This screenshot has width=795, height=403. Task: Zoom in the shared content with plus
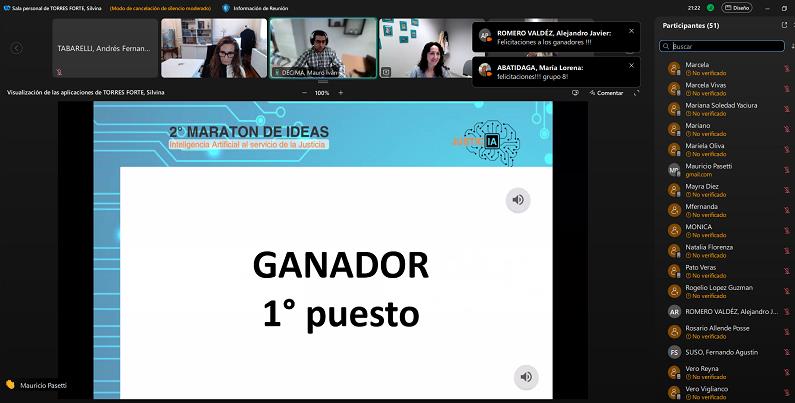coord(340,93)
